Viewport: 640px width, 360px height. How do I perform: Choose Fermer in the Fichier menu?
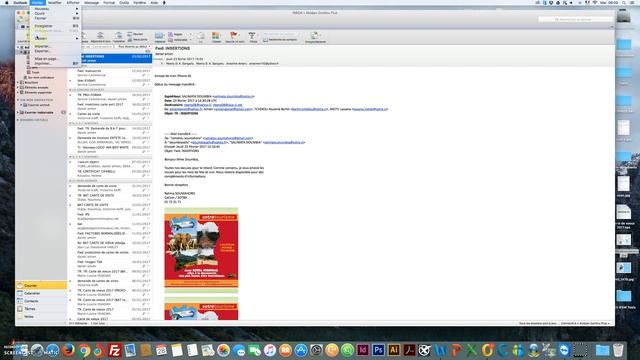coord(55,18)
